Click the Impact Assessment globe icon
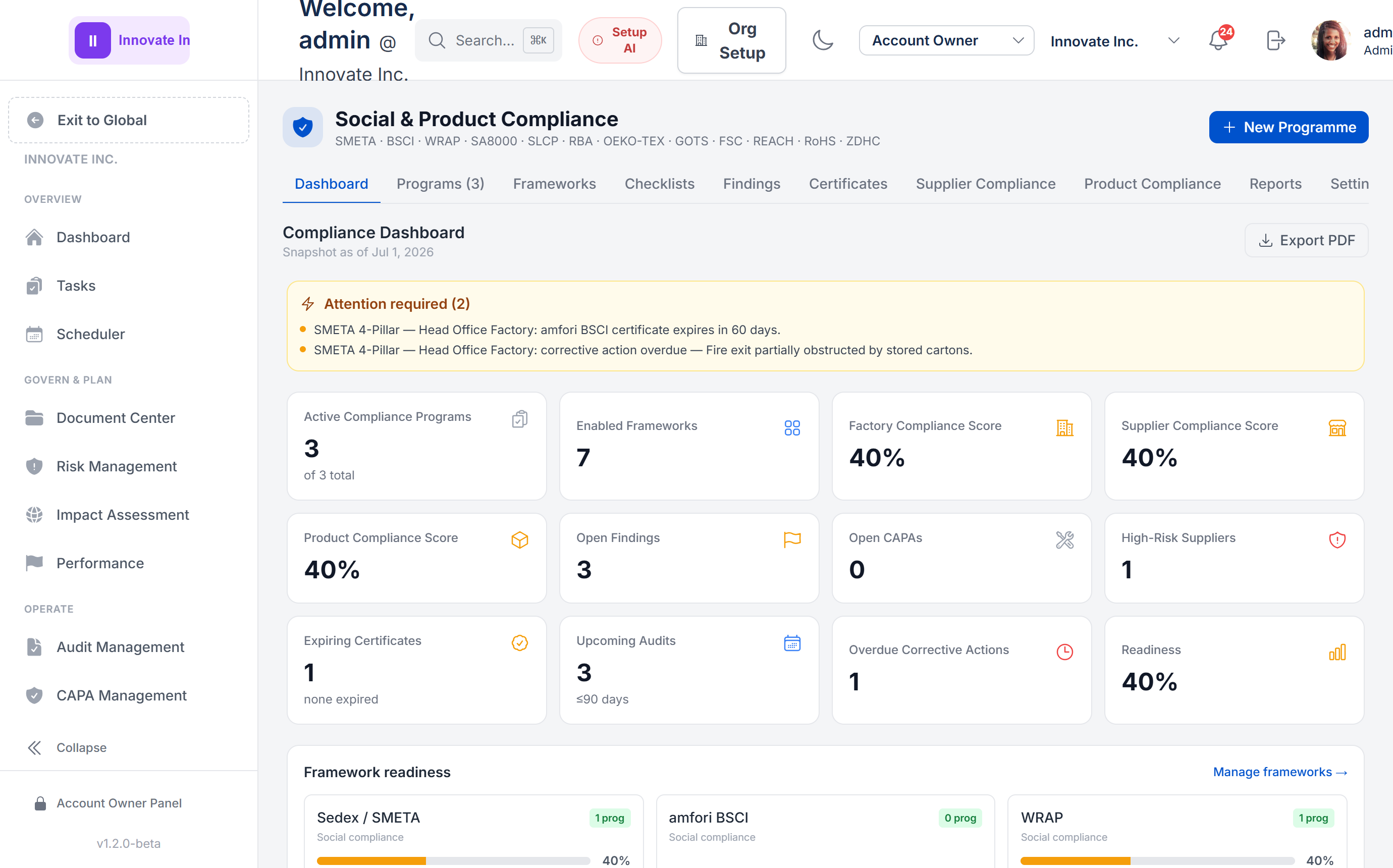 pos(34,514)
